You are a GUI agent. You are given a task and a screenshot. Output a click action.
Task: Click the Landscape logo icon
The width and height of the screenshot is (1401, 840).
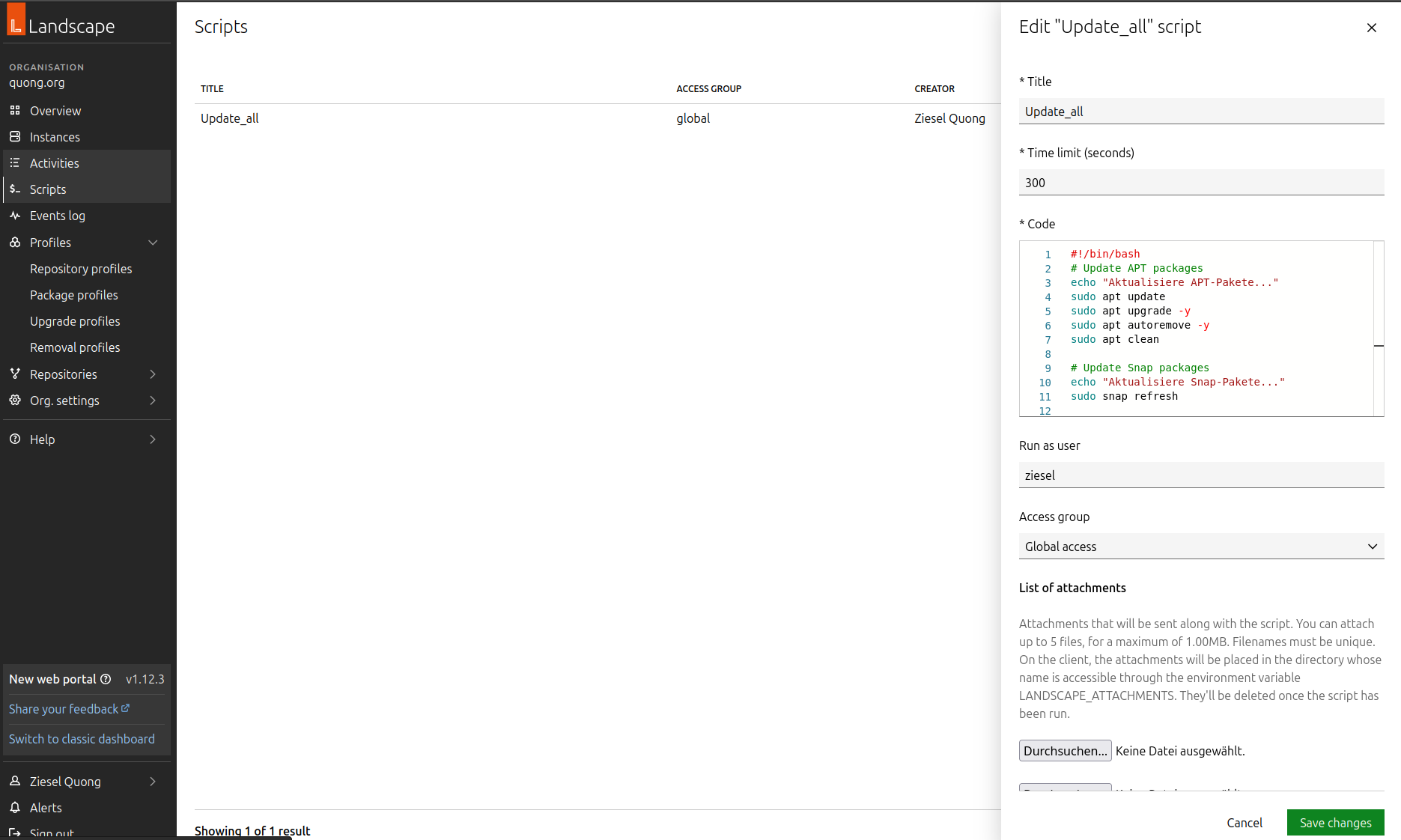(x=16, y=20)
